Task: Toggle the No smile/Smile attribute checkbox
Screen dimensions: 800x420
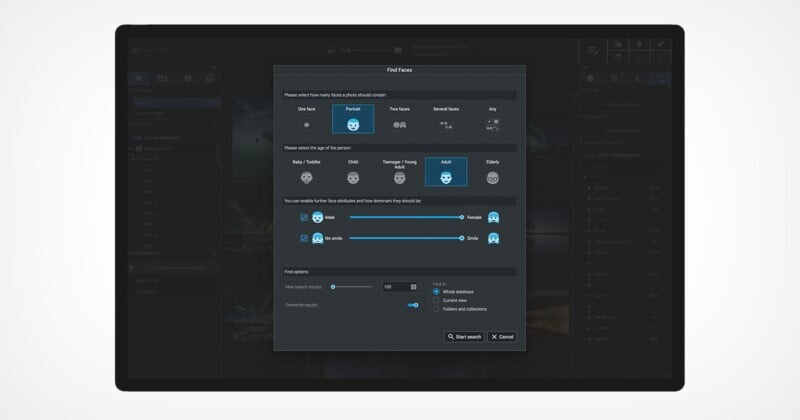Action: [x=304, y=238]
